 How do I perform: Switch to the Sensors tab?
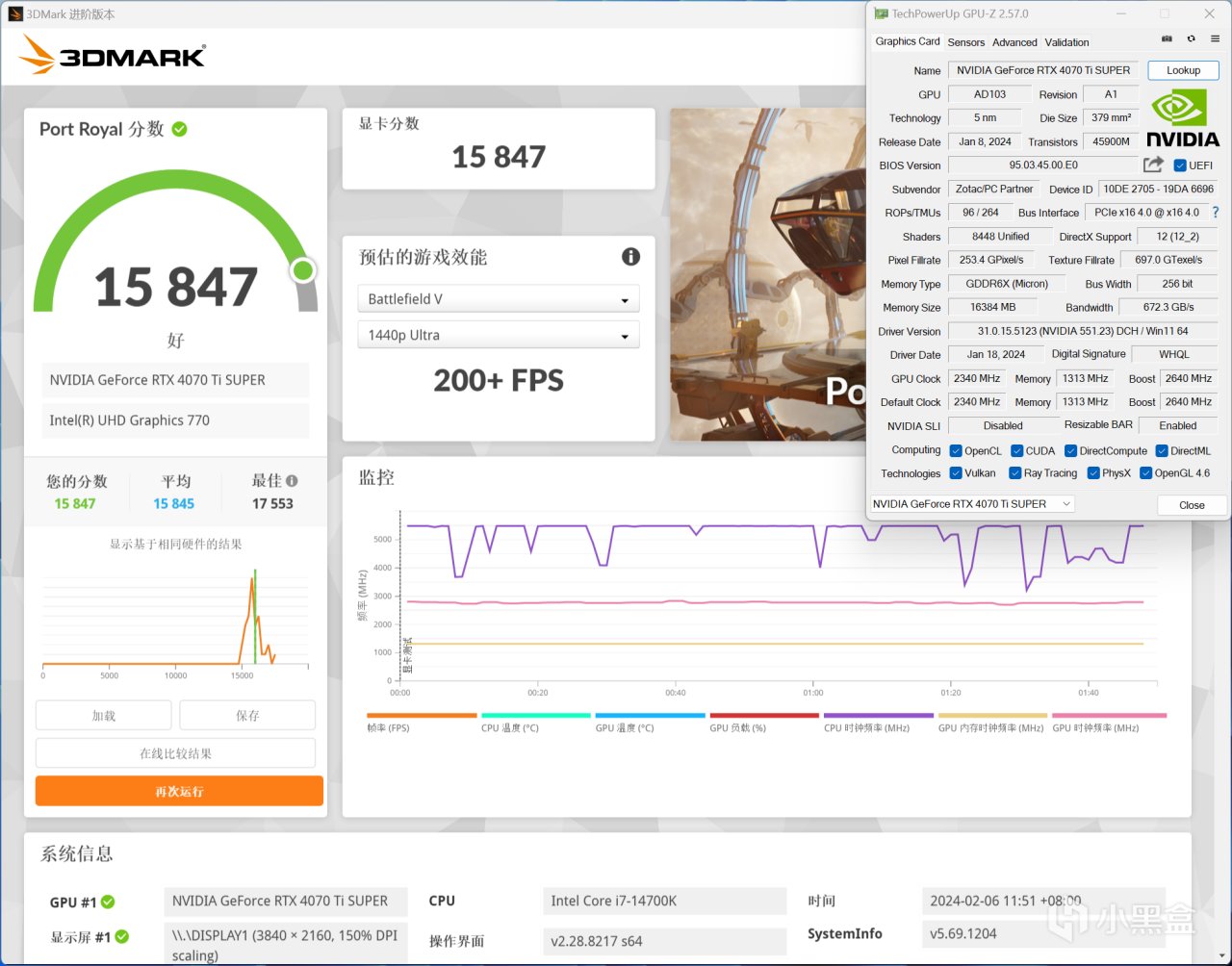(966, 42)
